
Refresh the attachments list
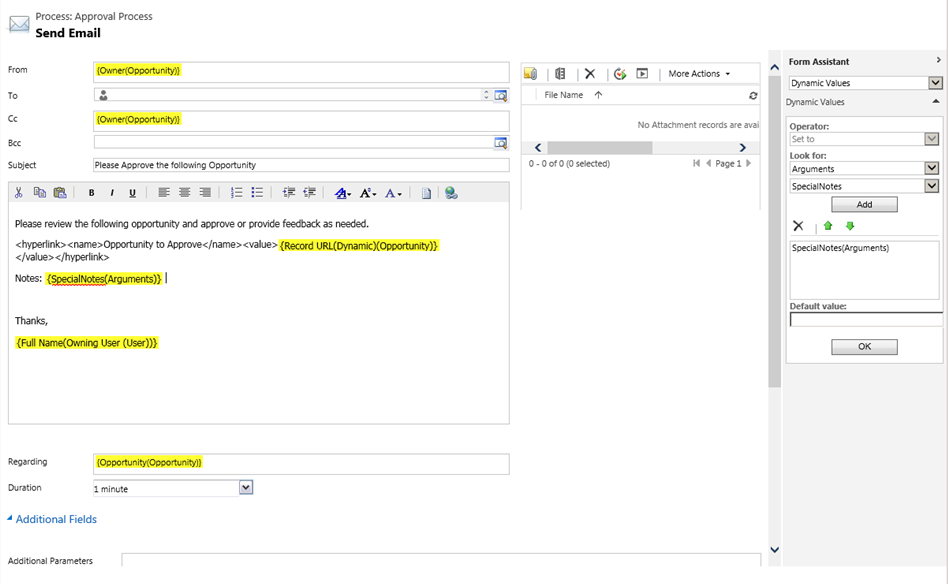click(x=753, y=95)
